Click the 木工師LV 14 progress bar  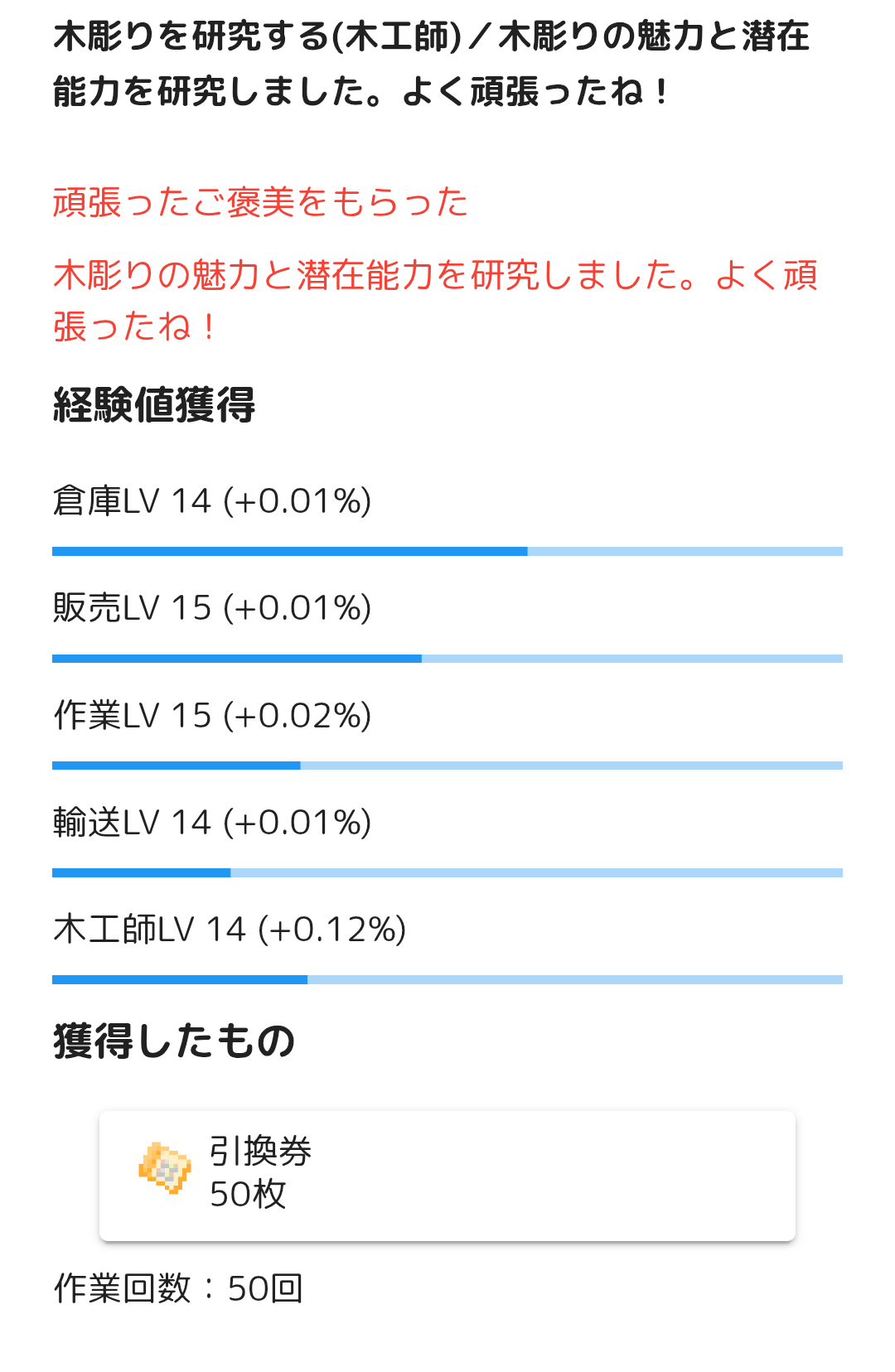coord(447,979)
